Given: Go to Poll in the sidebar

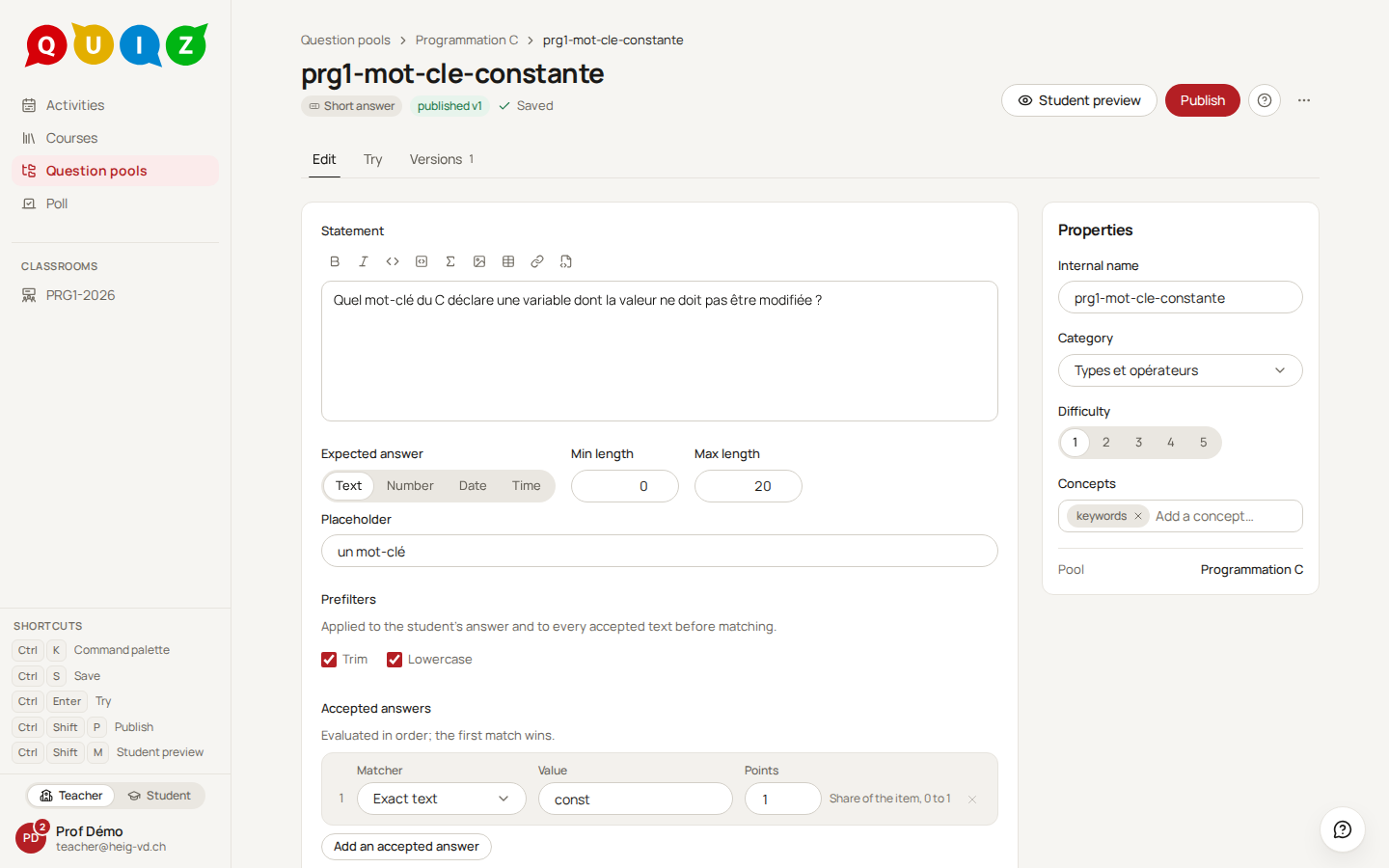Looking at the screenshot, I should click(115, 203).
